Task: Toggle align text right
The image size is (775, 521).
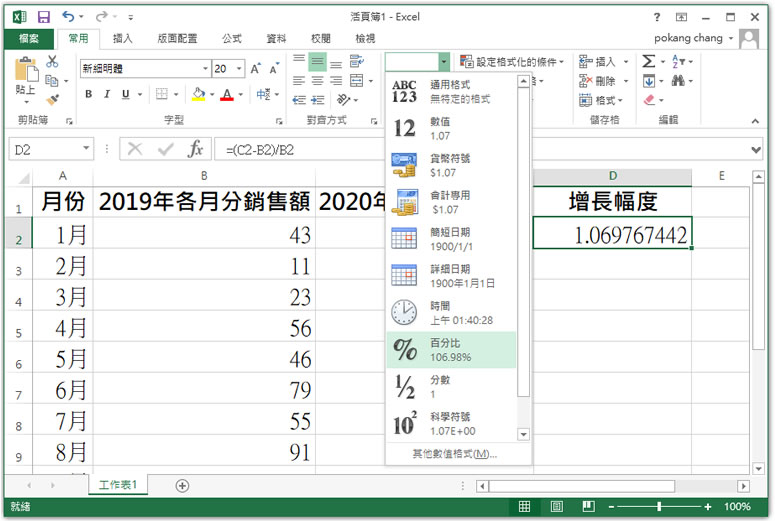Action: pyautogui.click(x=336, y=81)
